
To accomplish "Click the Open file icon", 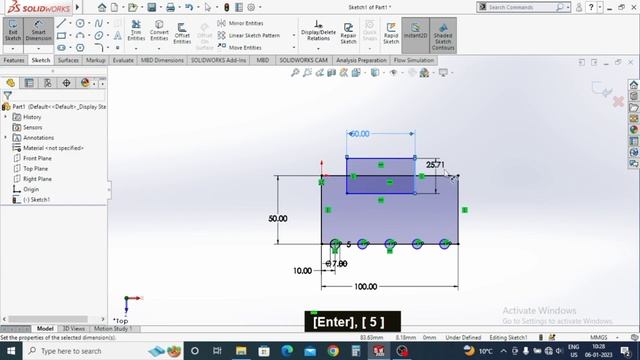I will pos(132,7).
